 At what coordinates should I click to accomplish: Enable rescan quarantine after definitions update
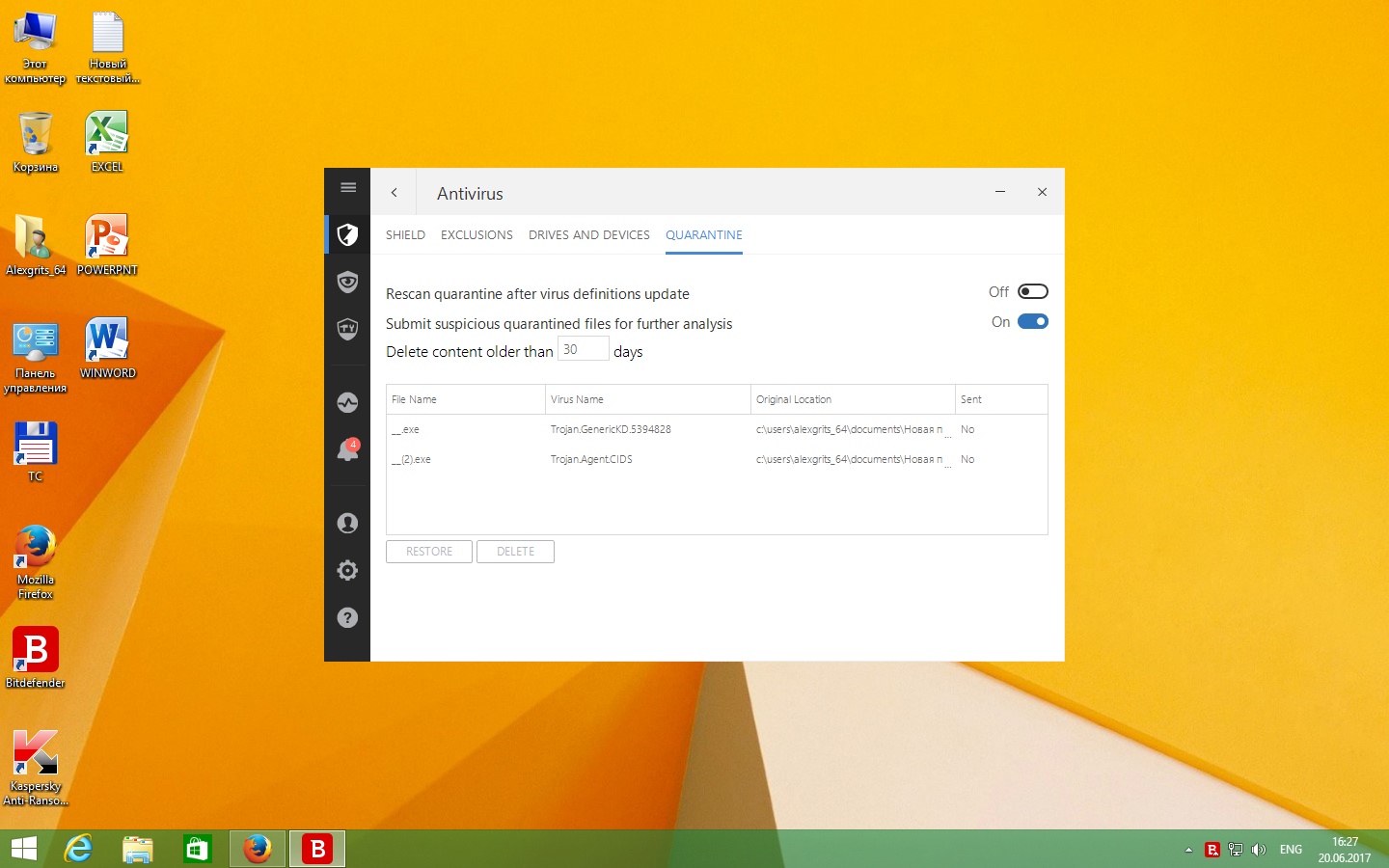pos(1032,292)
